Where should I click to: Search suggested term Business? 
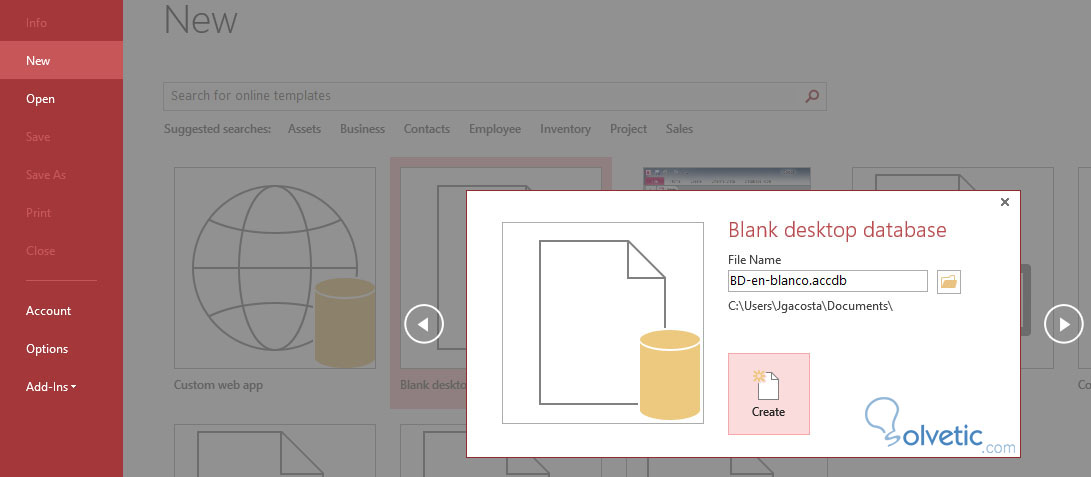363,129
